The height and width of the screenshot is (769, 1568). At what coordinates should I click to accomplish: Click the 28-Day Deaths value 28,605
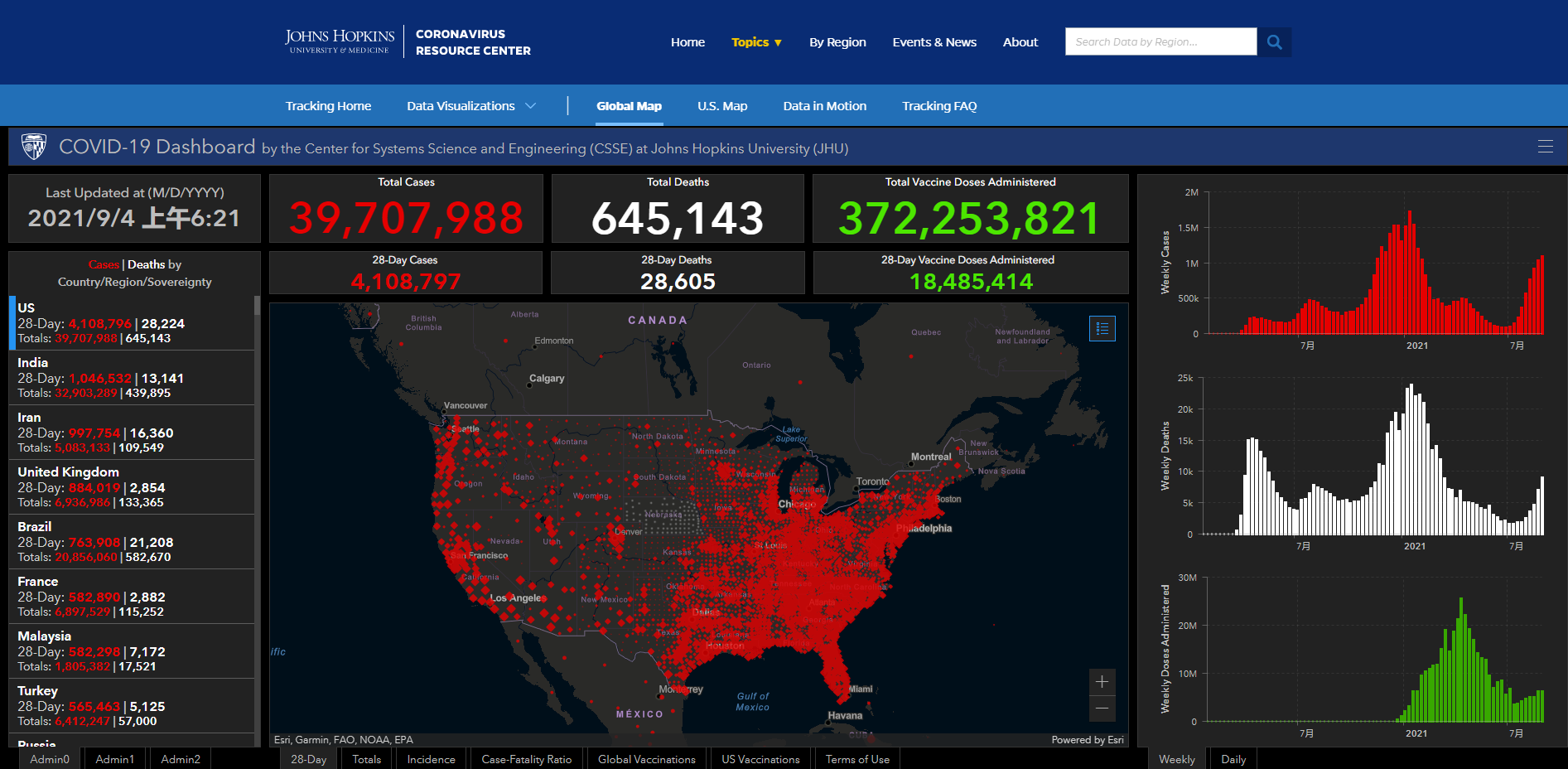tap(678, 282)
